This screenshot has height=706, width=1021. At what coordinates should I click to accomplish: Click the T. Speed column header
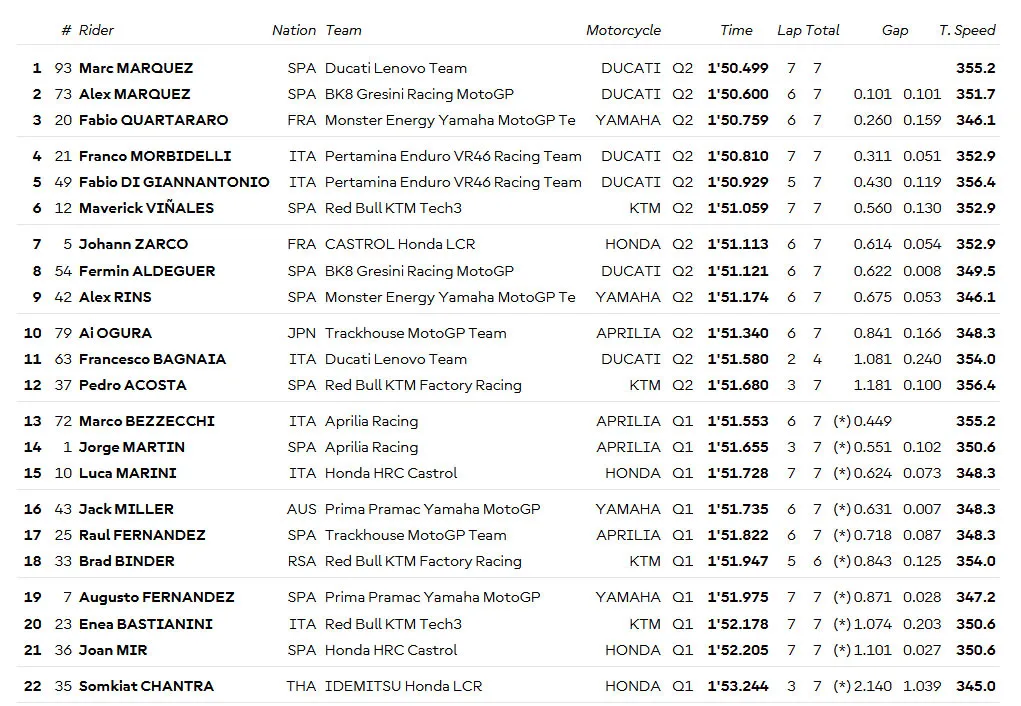coord(967,30)
